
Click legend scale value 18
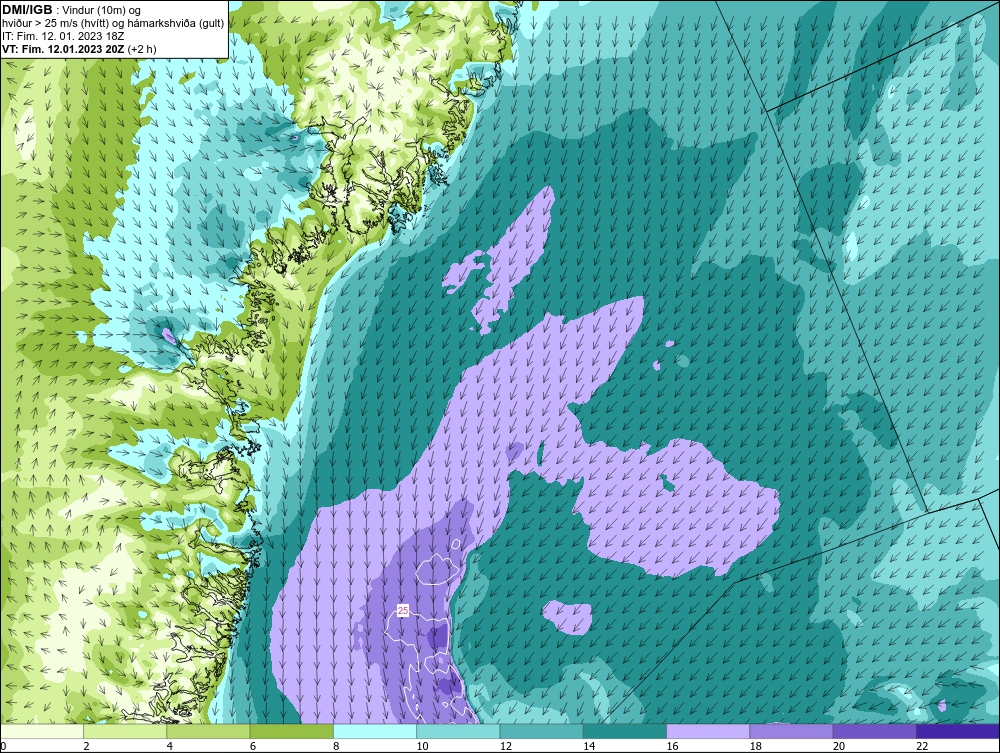click(x=756, y=747)
